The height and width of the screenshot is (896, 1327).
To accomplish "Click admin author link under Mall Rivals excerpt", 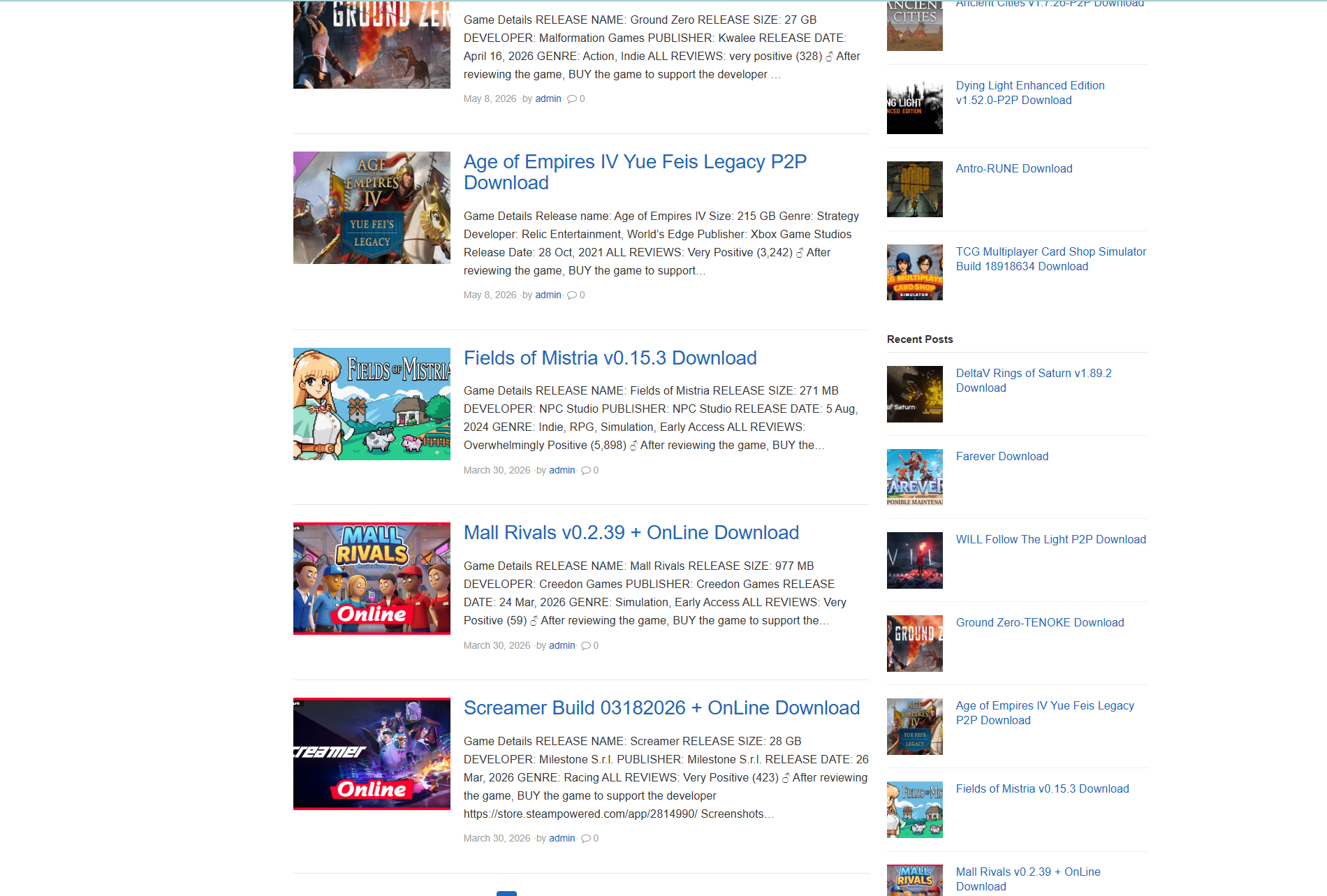I will pos(562,646).
